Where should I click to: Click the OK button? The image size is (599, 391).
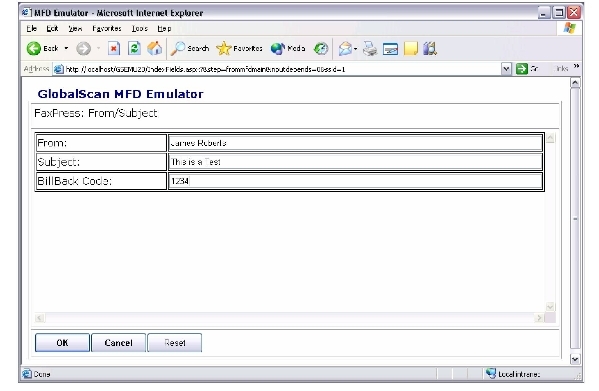[62, 343]
